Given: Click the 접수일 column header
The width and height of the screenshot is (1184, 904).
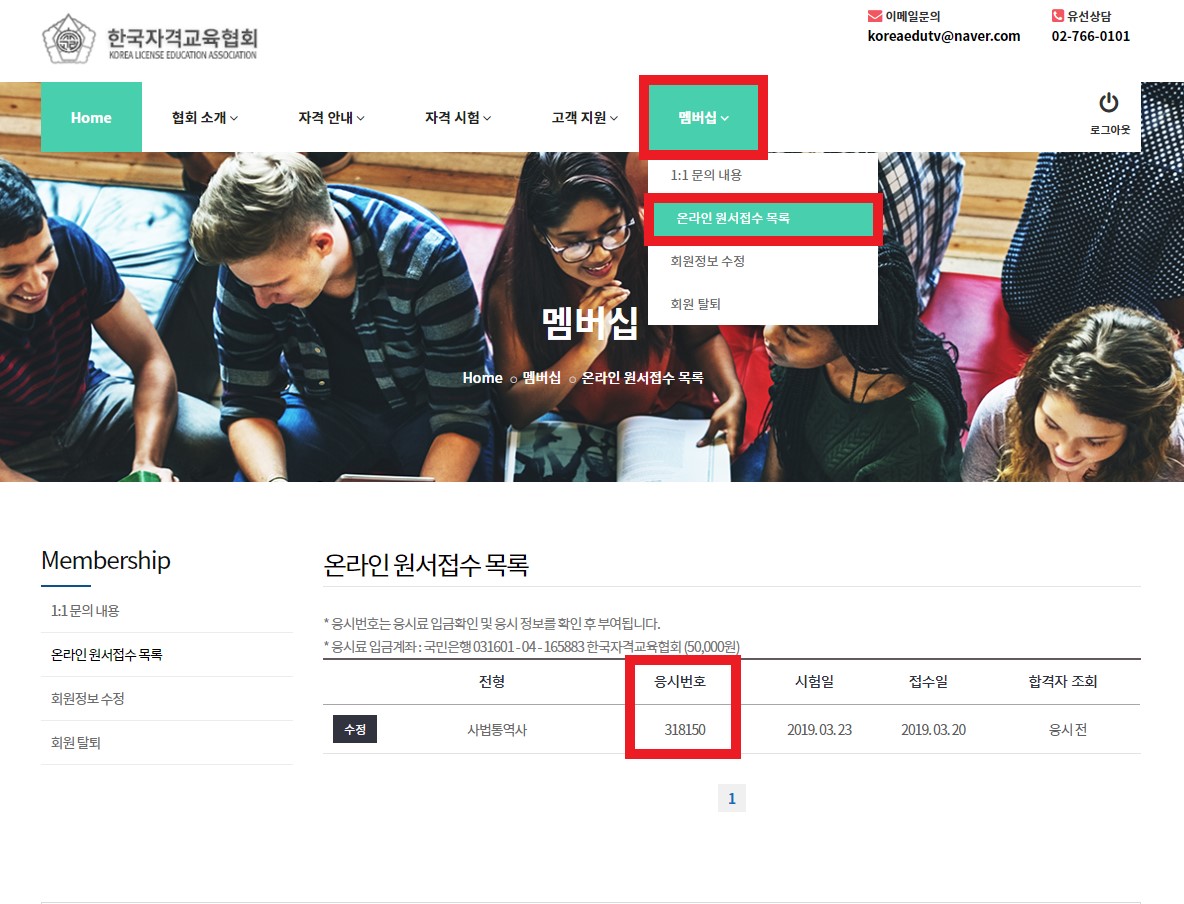Looking at the screenshot, I should coord(928,681).
